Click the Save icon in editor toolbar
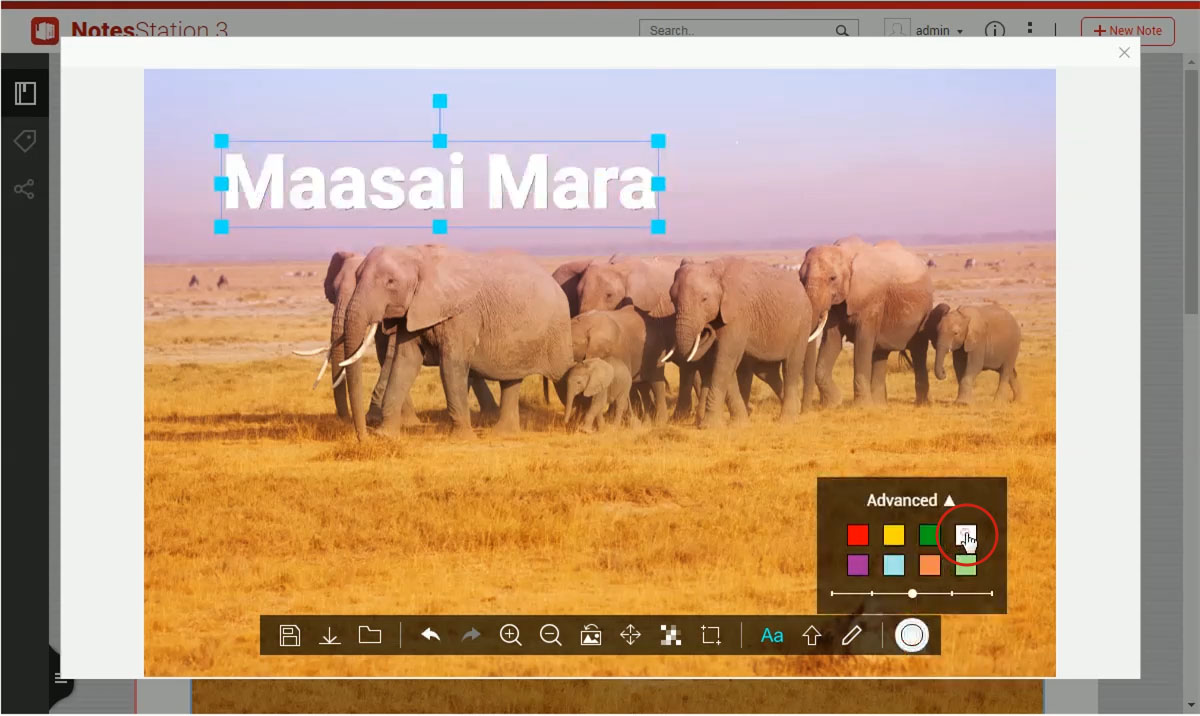Image resolution: width=1200 pixels, height=716 pixels. pos(290,636)
